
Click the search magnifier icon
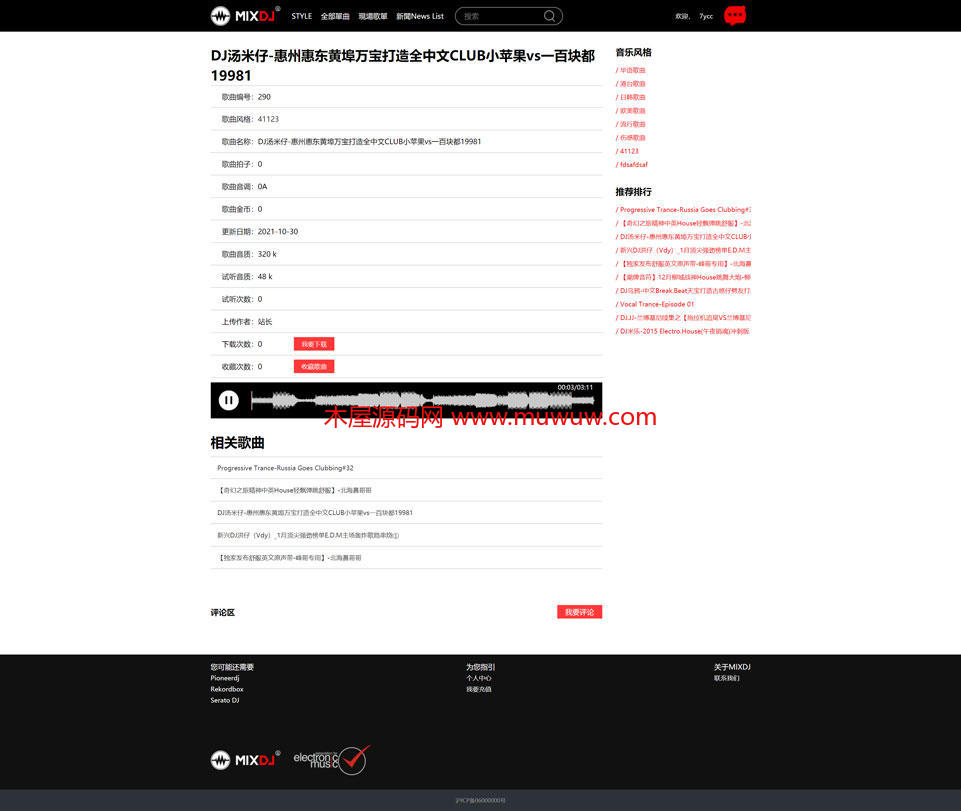click(x=549, y=16)
